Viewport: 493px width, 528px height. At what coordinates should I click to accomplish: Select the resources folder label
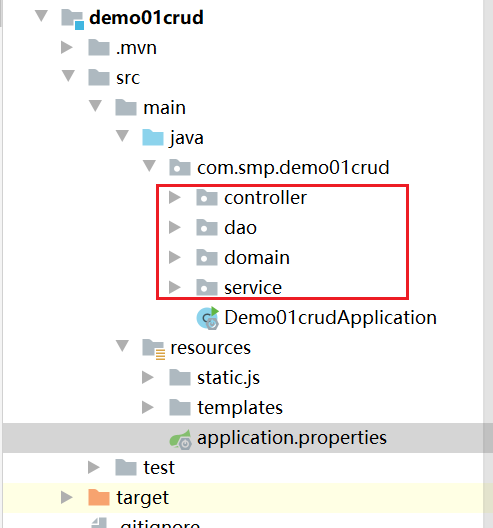click(210, 348)
